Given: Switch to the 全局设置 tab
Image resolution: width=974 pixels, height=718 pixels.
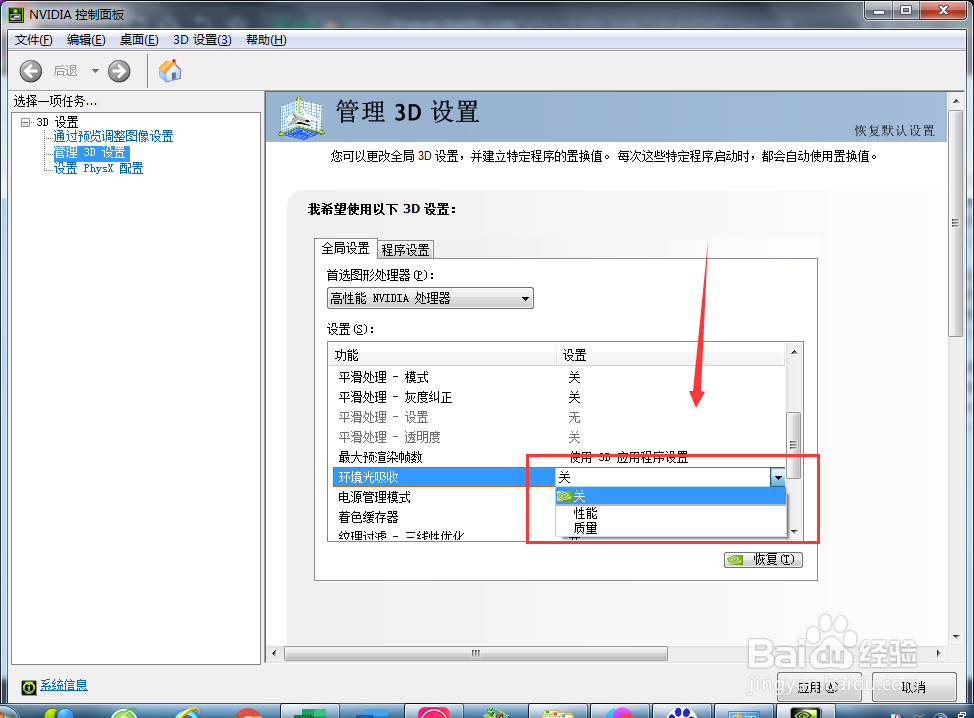Looking at the screenshot, I should (345, 248).
